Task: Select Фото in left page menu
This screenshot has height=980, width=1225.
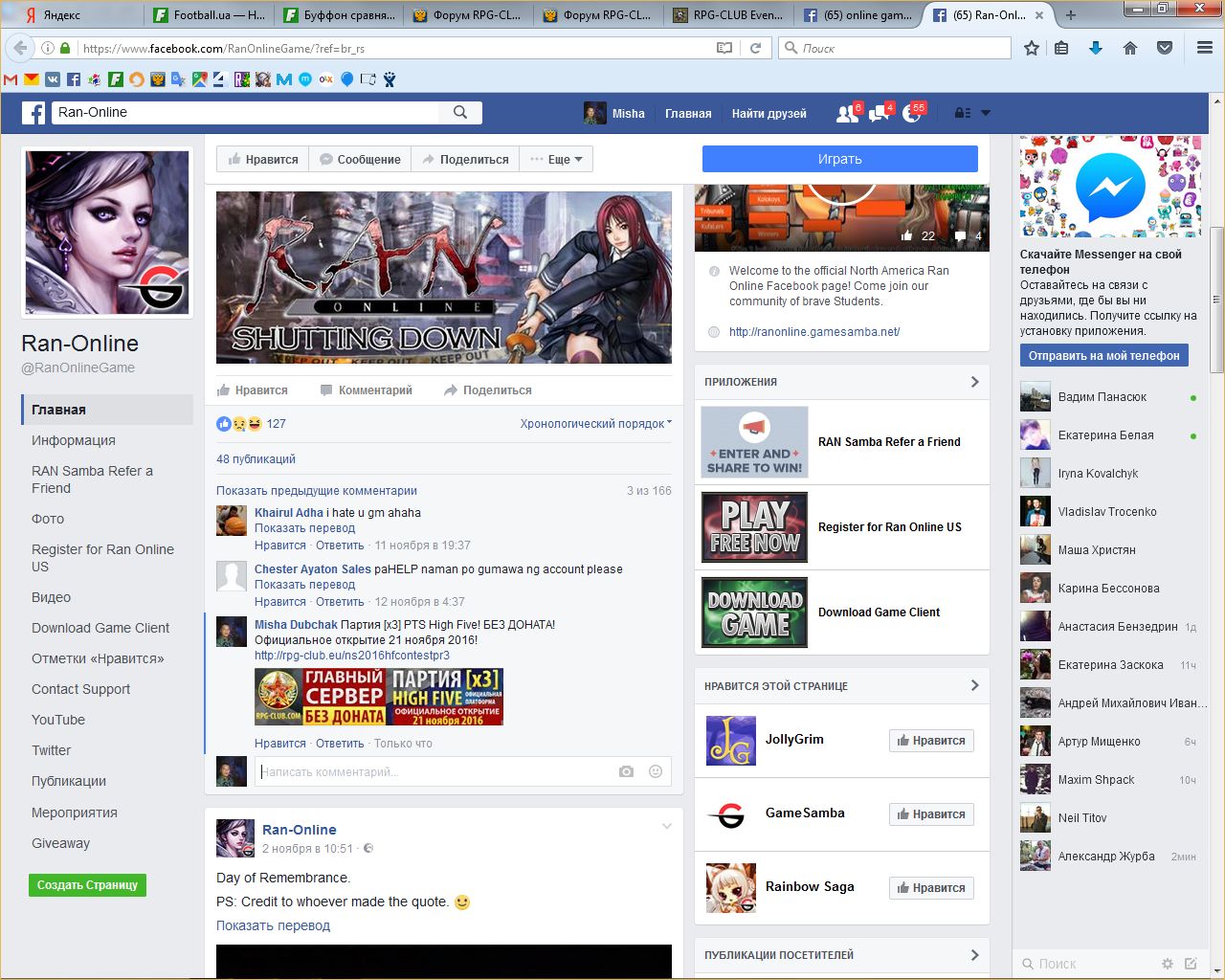Action: tap(48, 519)
